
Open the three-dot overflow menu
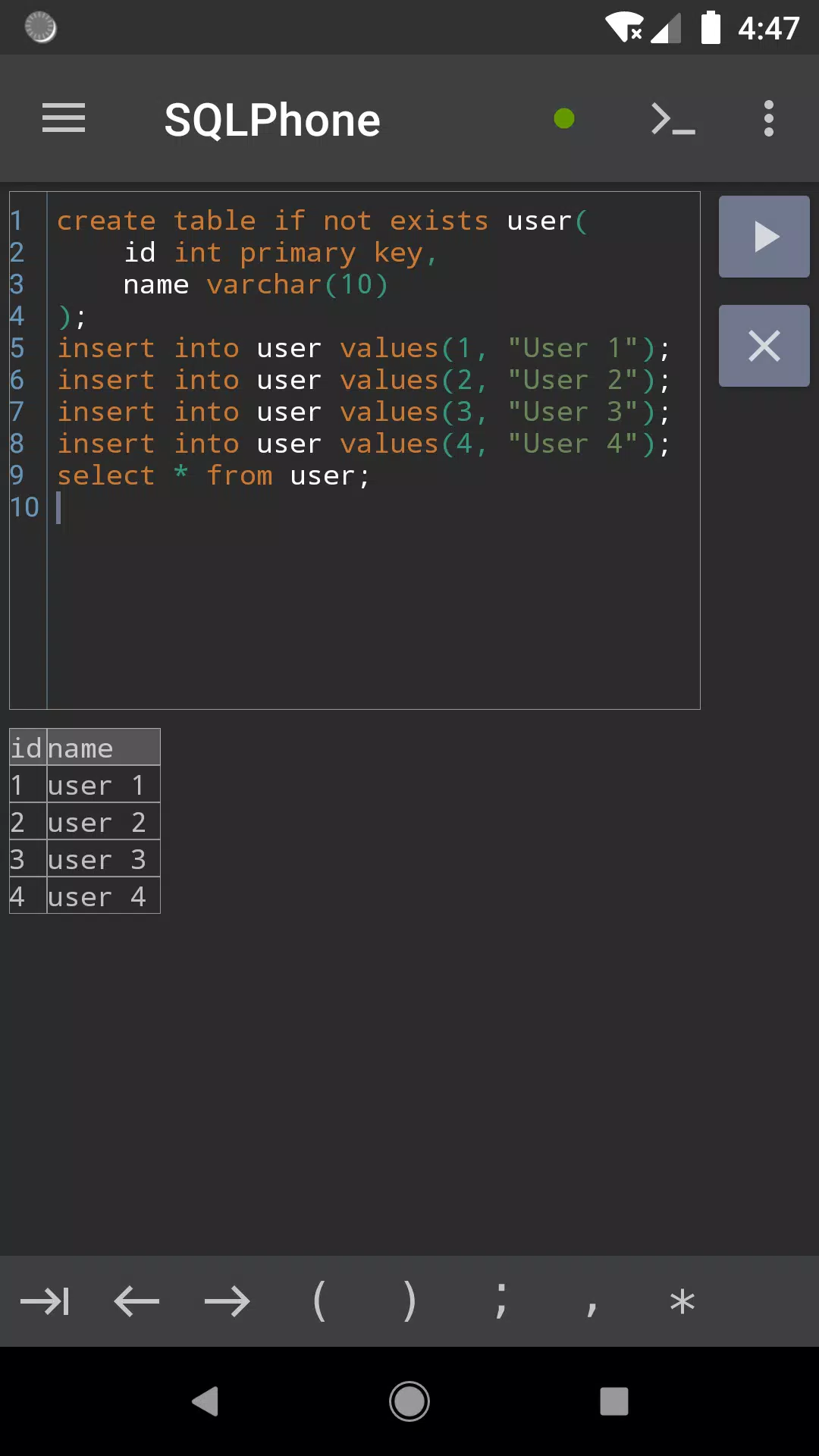click(x=769, y=118)
